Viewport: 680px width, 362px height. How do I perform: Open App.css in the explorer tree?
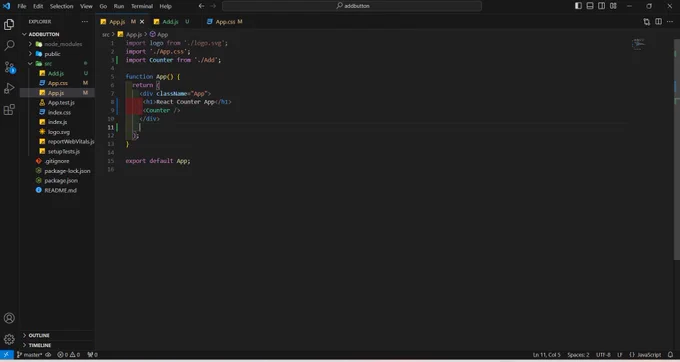(57, 83)
